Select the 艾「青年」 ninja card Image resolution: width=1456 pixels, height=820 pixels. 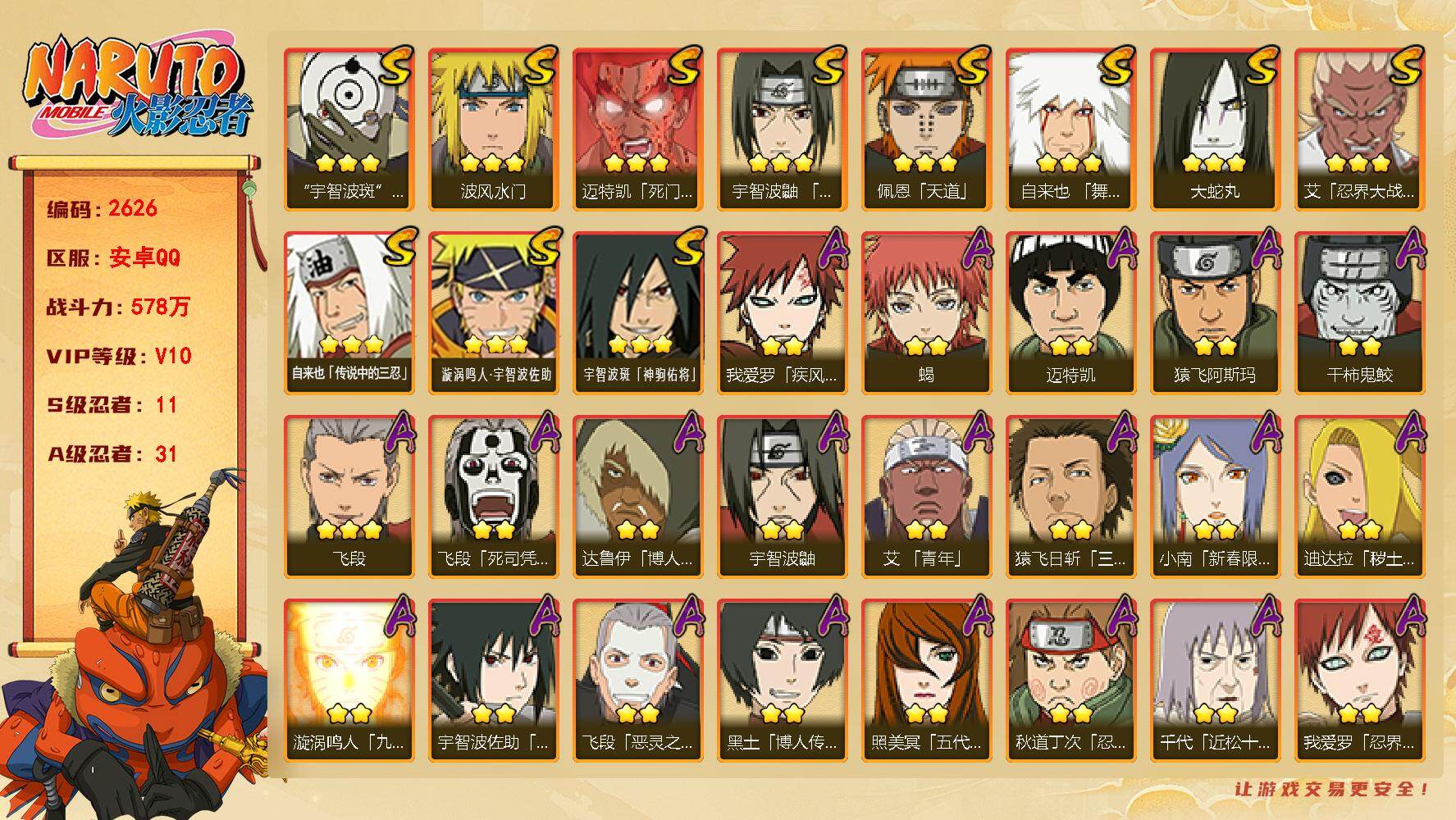926,496
